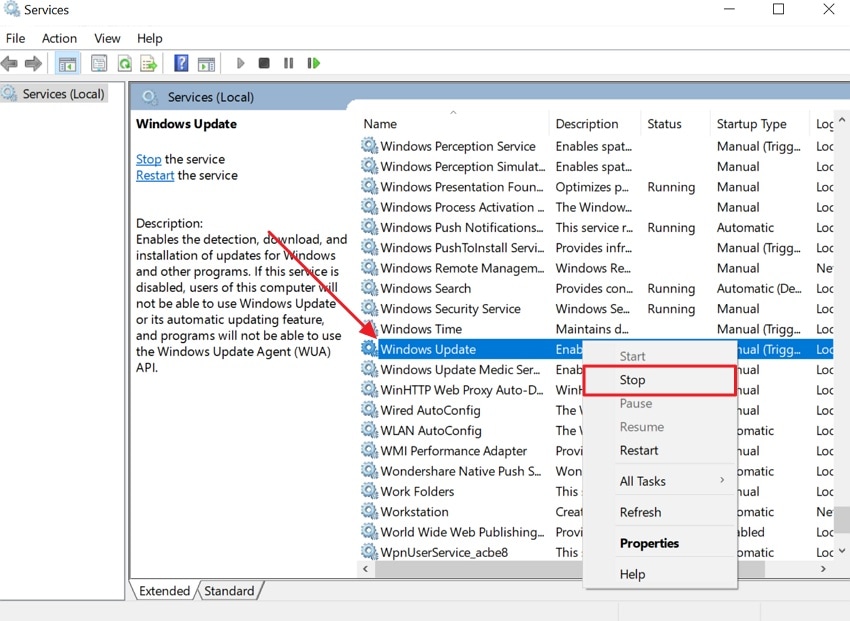Click the Export List toolbar icon
The height and width of the screenshot is (621, 850).
pyautogui.click(x=149, y=63)
